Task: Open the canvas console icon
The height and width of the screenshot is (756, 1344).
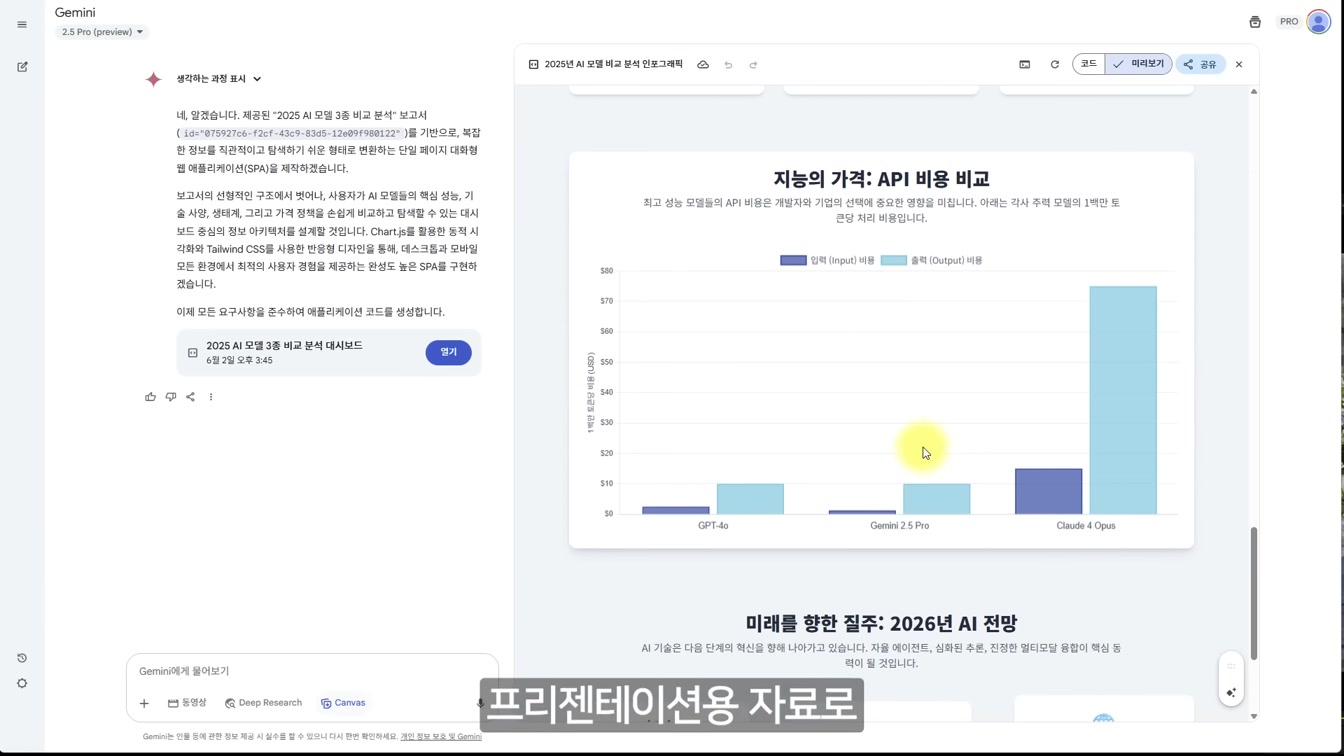Action: (x=1025, y=65)
